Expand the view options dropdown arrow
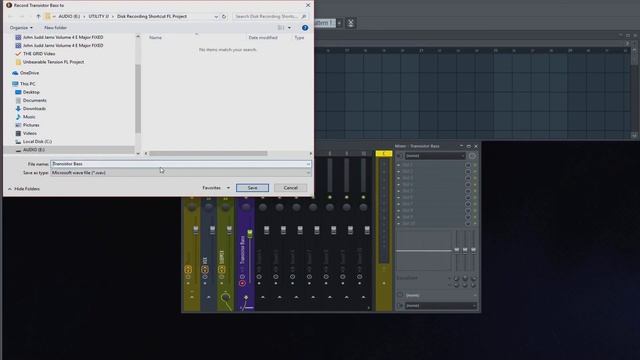640x360 pixels. pyautogui.click(x=289, y=28)
